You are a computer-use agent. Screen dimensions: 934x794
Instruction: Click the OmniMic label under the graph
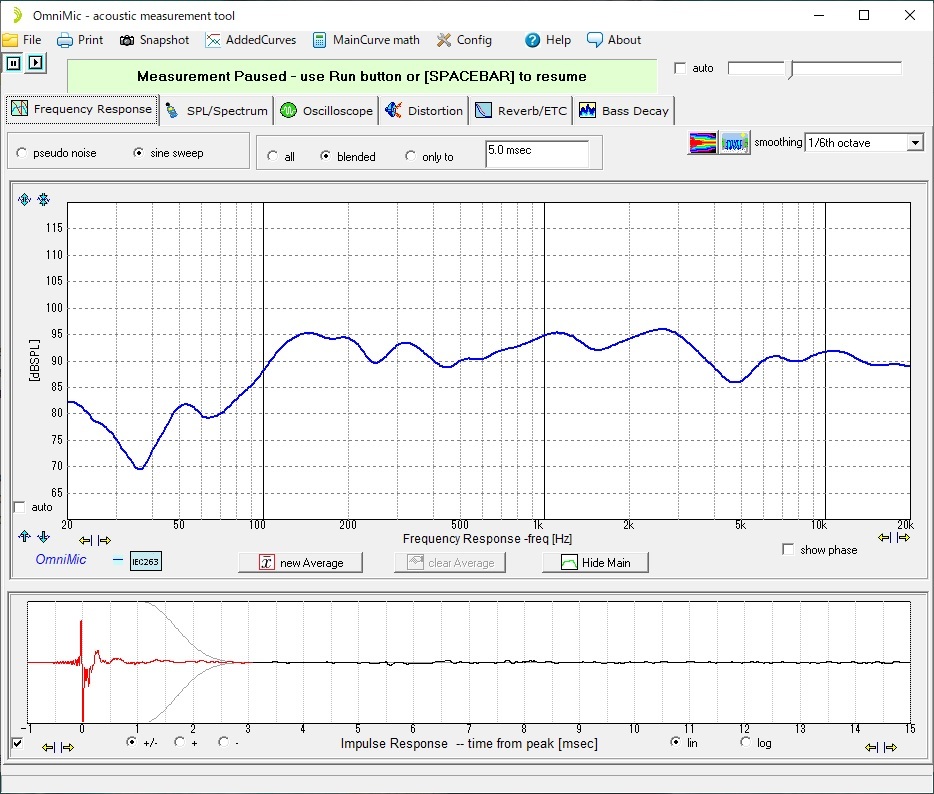coord(61,559)
